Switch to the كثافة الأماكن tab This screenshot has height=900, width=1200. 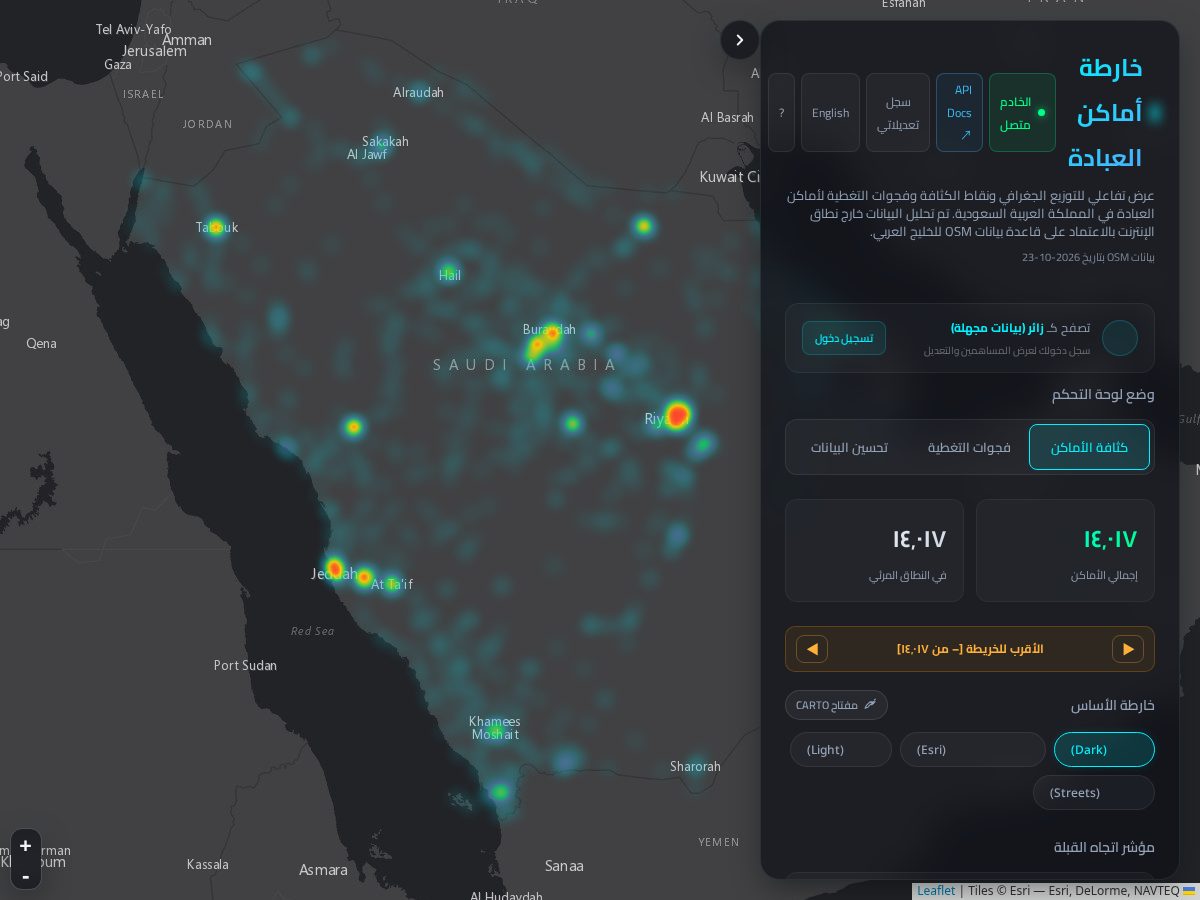click(1089, 447)
